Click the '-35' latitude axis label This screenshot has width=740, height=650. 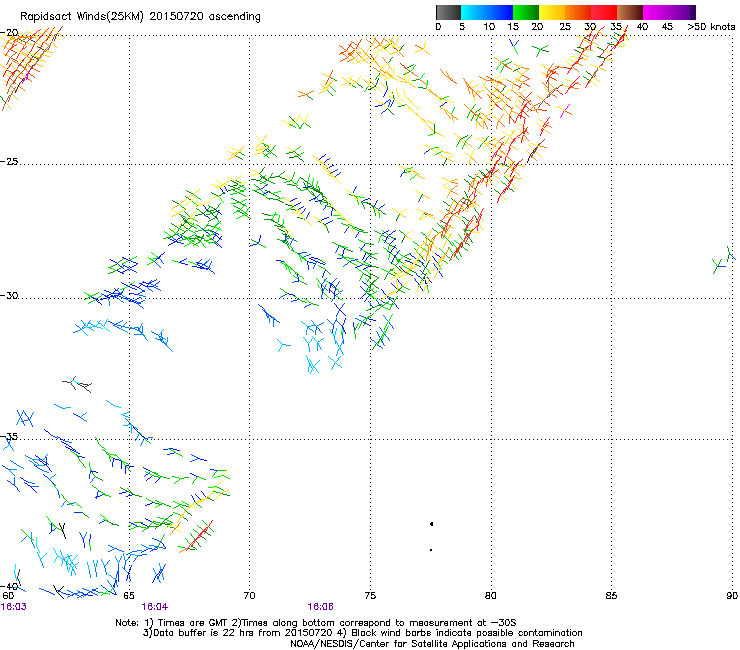click(9, 437)
